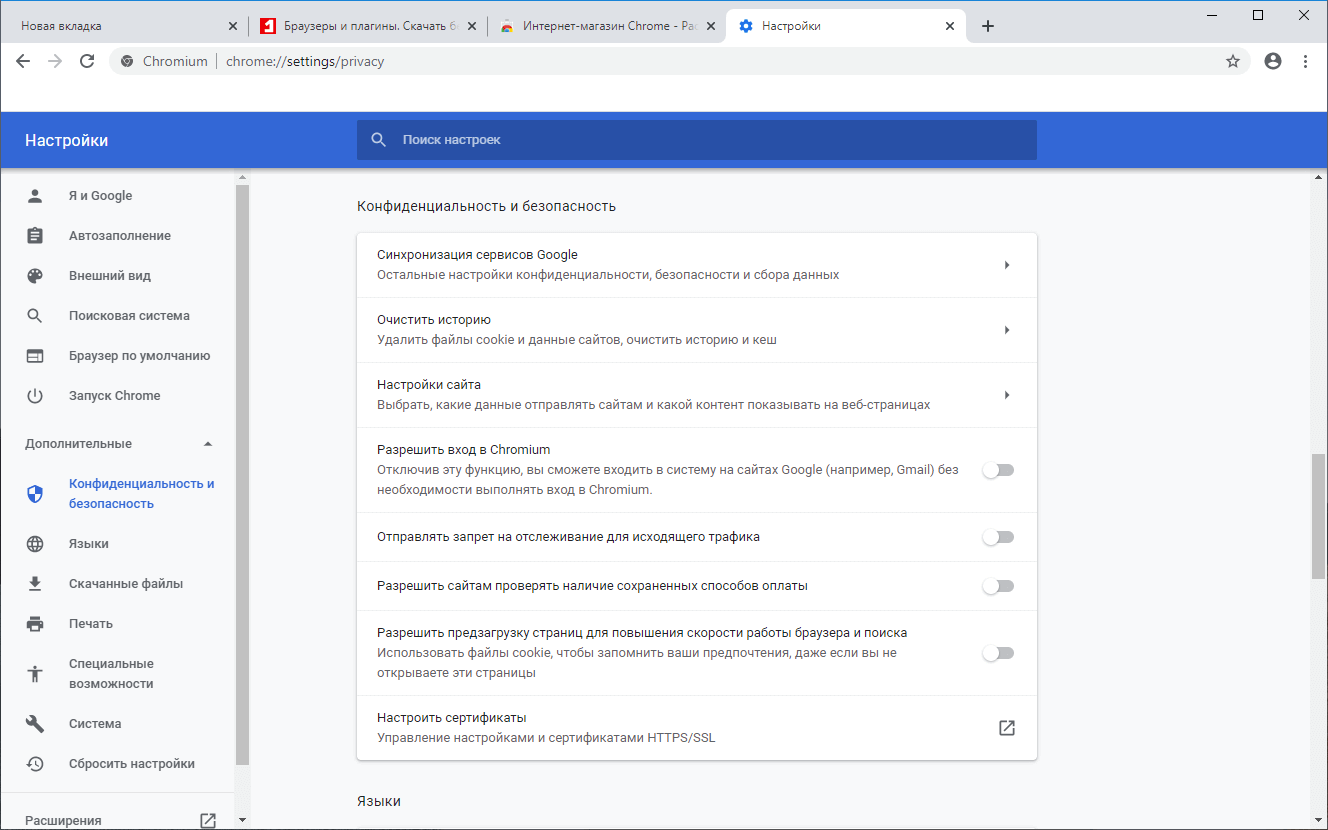The width and height of the screenshot is (1328, 830).
Task: Toggle Разрешить вход в Chromium switch
Action: click(998, 470)
